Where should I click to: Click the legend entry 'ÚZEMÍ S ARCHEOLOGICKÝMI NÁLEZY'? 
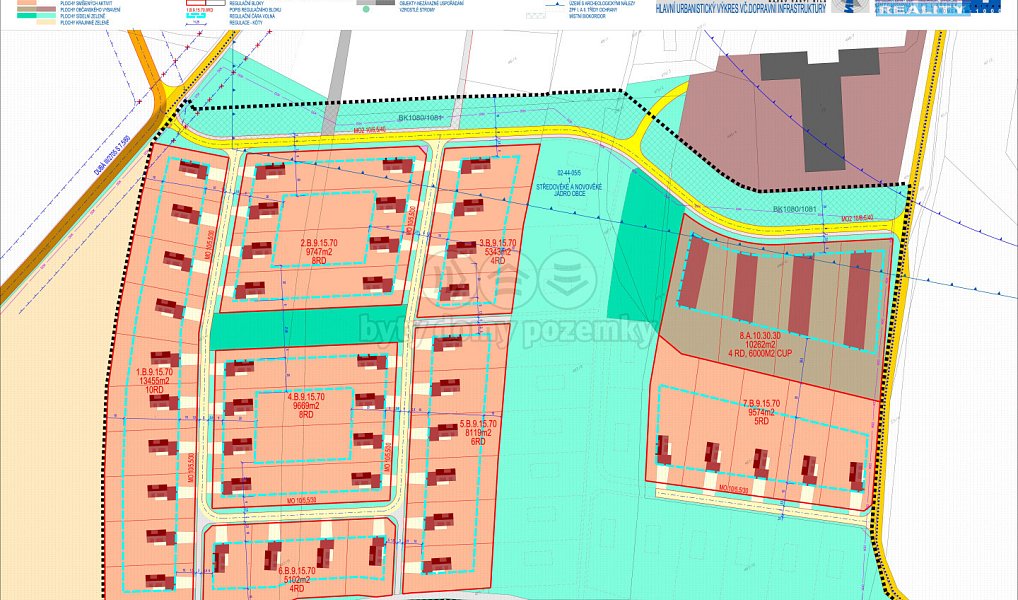[x=602, y=3]
